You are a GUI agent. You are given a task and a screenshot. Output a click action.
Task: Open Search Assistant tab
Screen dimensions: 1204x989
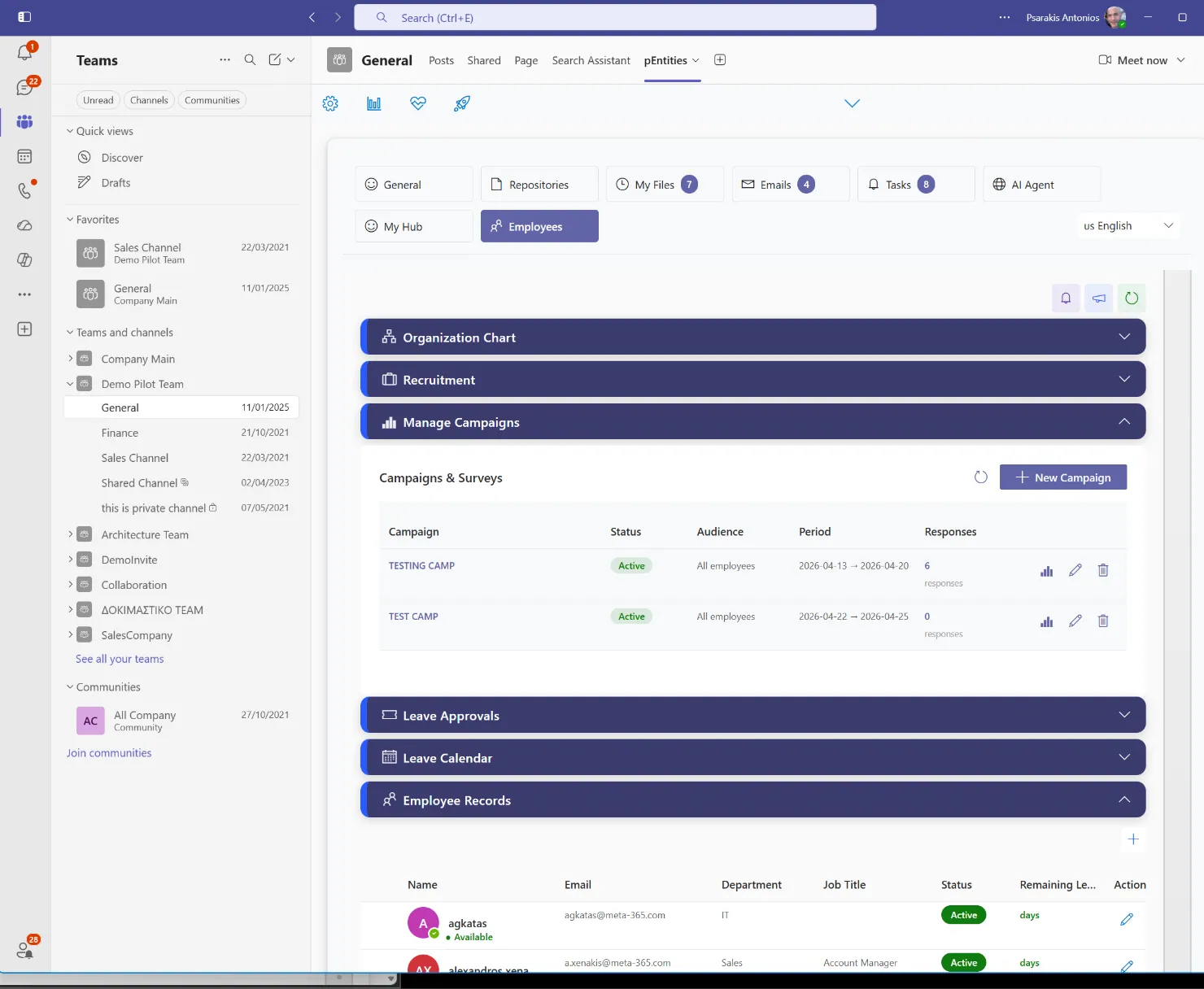point(591,60)
